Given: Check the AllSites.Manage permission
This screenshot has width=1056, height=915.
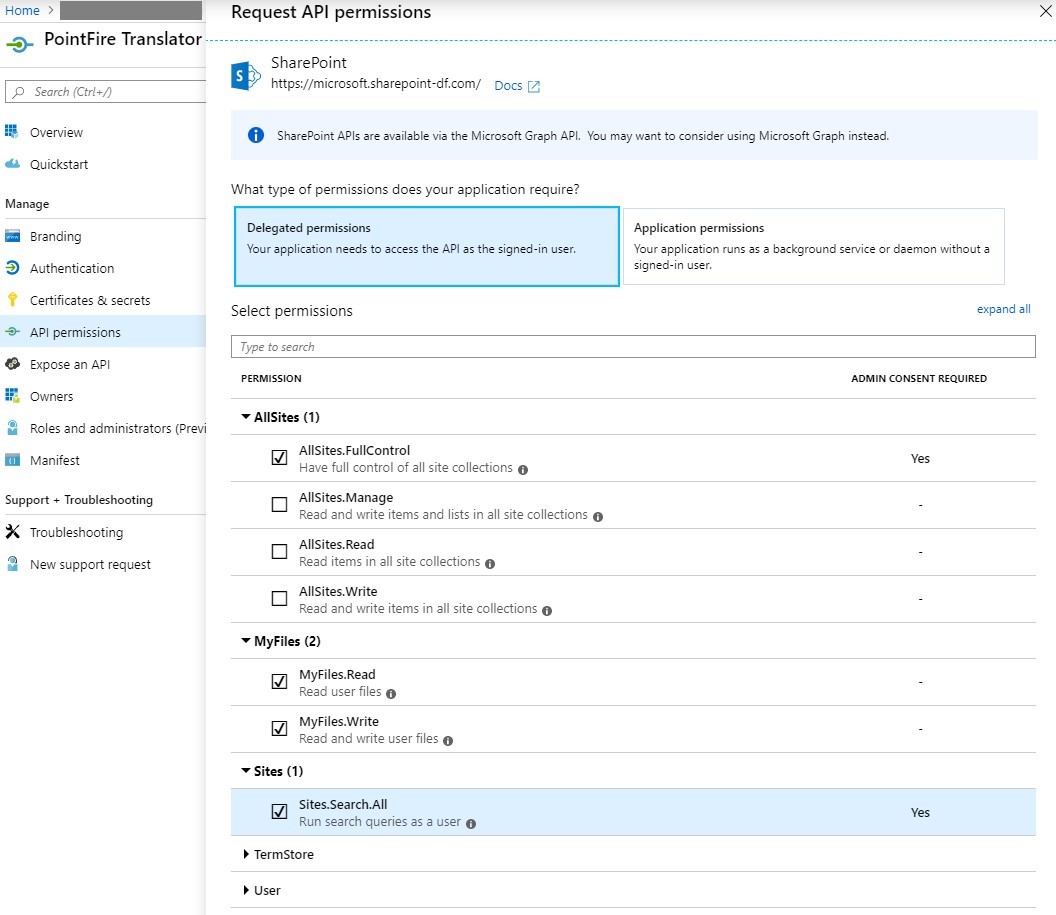Looking at the screenshot, I should tap(279, 504).
